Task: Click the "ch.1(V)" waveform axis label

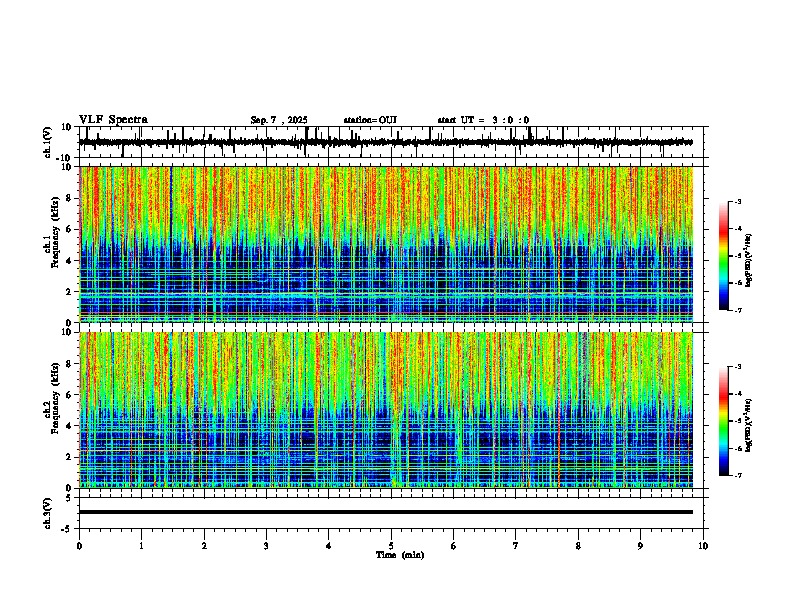Action: [x=48, y=142]
